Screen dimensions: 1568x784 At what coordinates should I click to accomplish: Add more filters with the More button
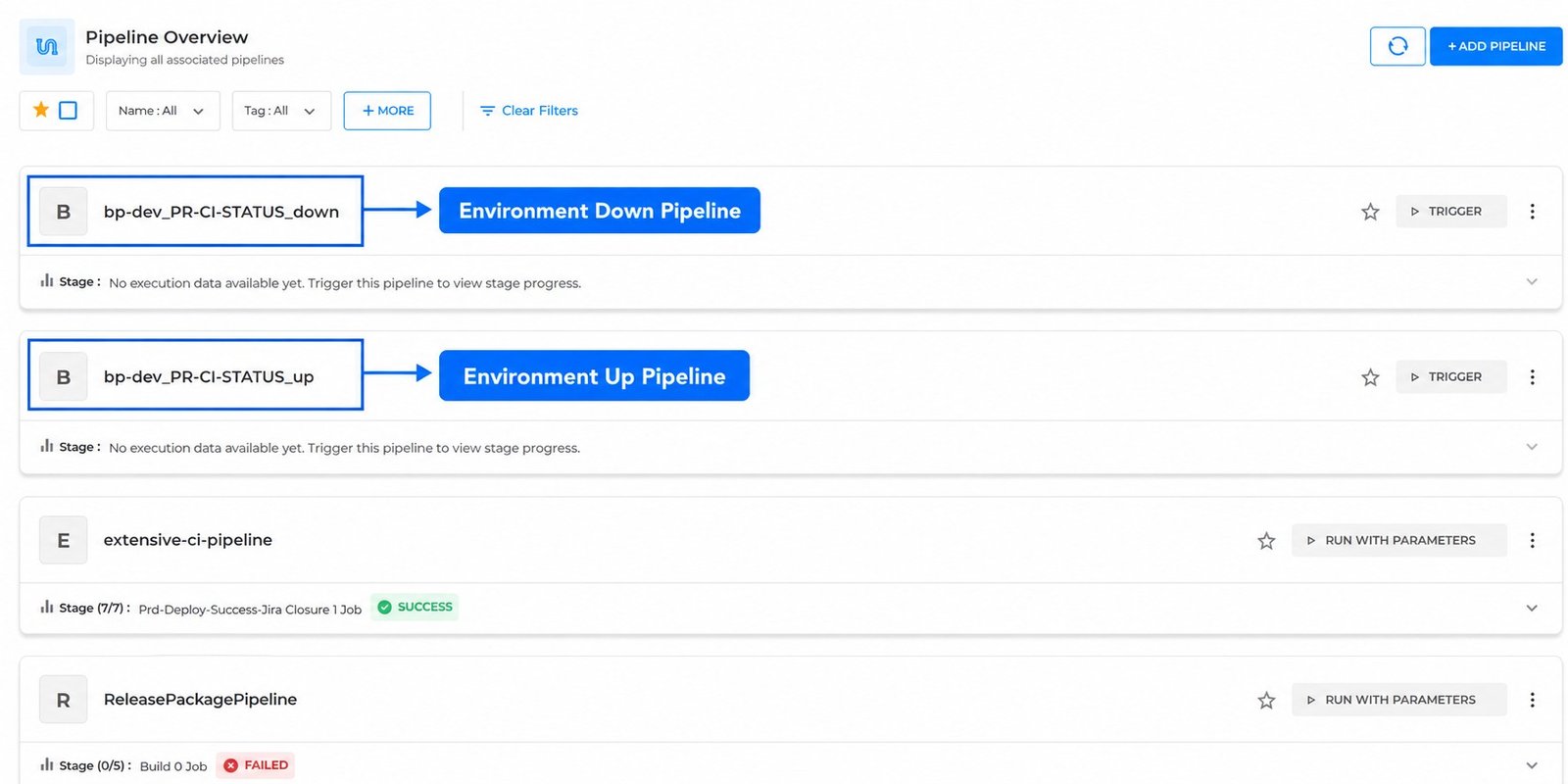(387, 111)
